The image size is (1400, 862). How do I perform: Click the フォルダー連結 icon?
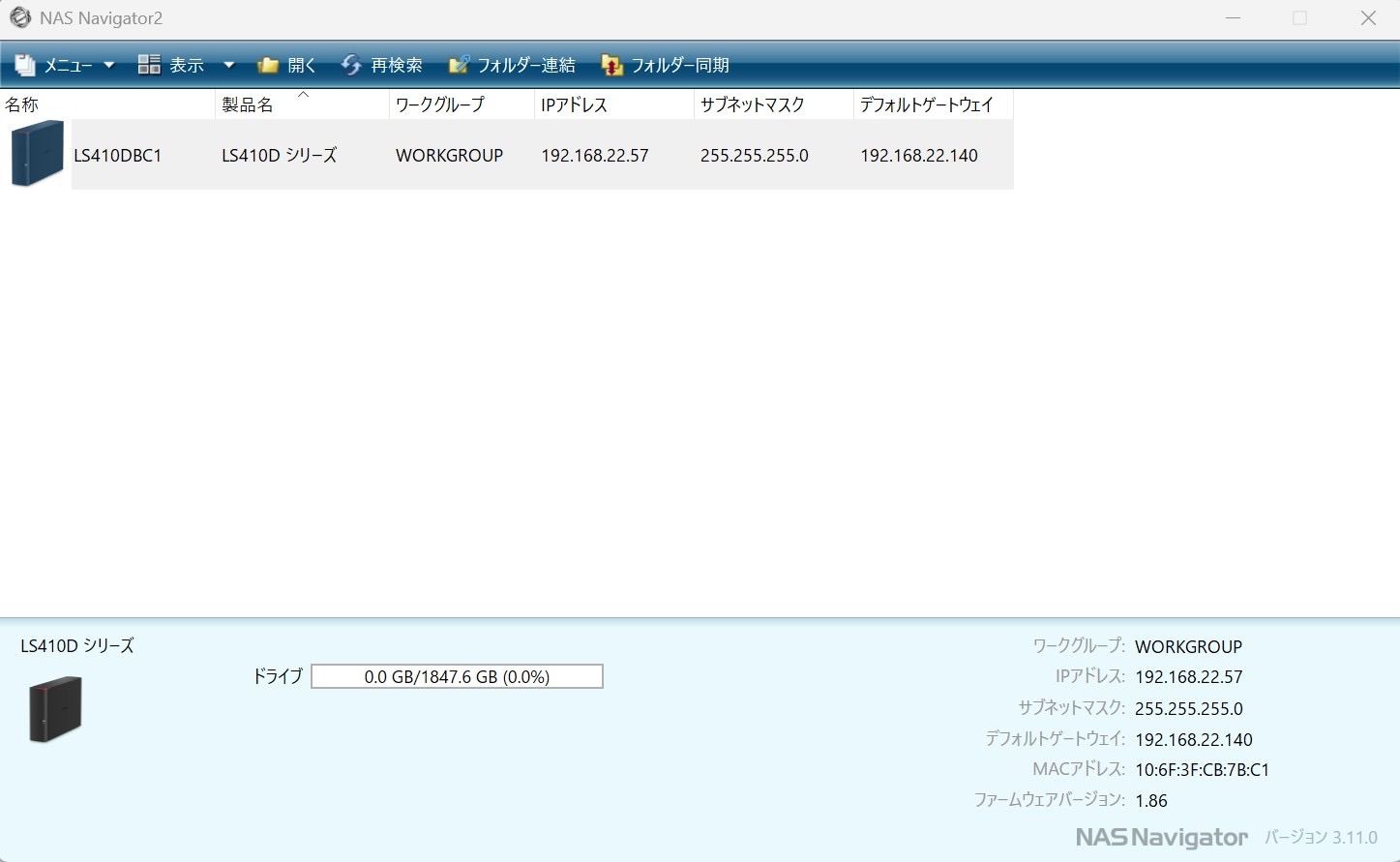(459, 65)
